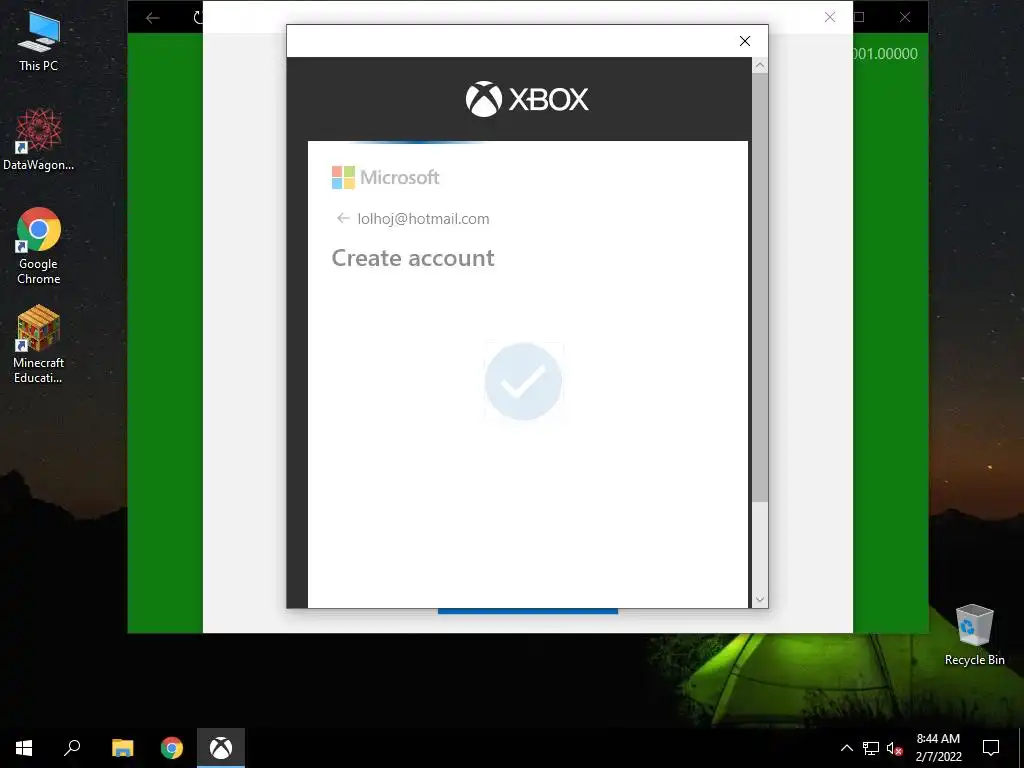
Task: Maximize the green Xbox background window
Action: click(x=859, y=17)
